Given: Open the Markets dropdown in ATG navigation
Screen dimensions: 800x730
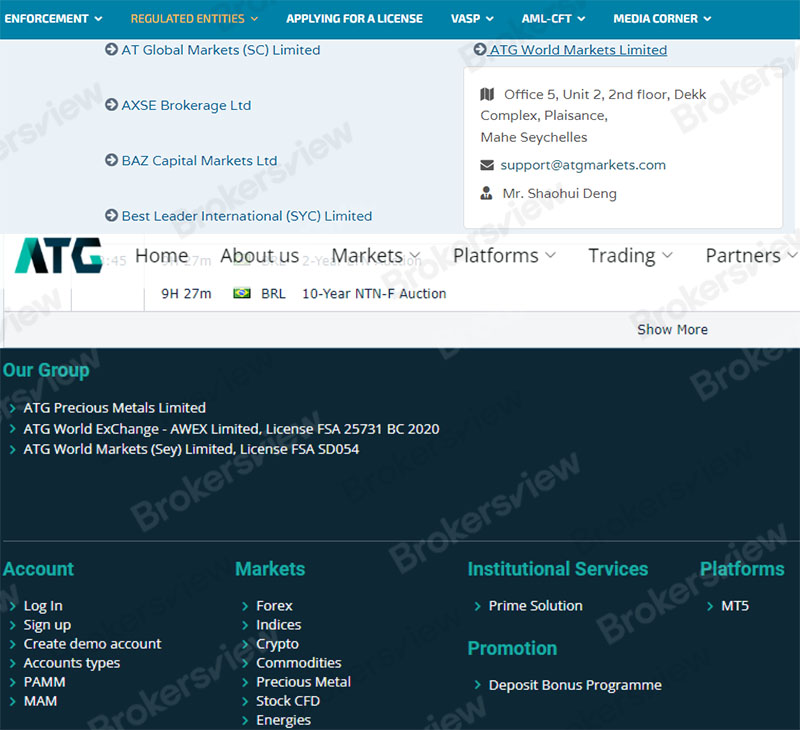Looking at the screenshot, I should (x=375, y=256).
